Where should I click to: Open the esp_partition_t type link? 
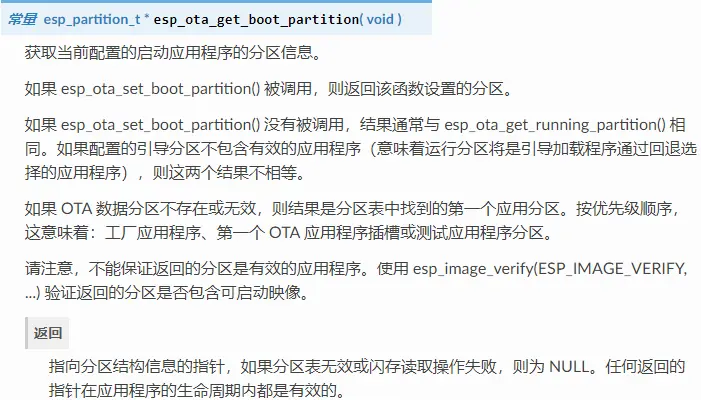pyautogui.click(x=92, y=19)
